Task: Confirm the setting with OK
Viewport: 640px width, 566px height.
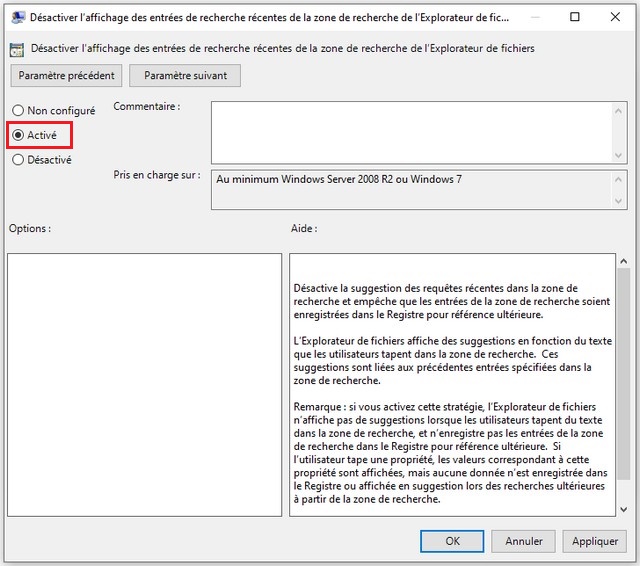Action: coord(453,541)
